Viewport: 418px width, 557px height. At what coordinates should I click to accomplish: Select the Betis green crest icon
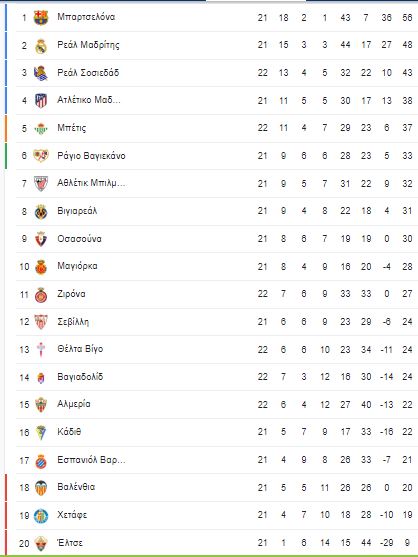(x=41, y=128)
